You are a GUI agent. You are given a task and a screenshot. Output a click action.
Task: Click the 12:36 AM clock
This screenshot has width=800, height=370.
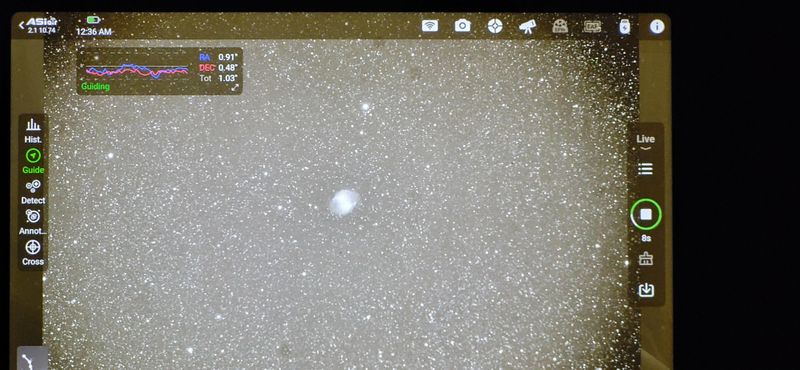pyautogui.click(x=93, y=32)
